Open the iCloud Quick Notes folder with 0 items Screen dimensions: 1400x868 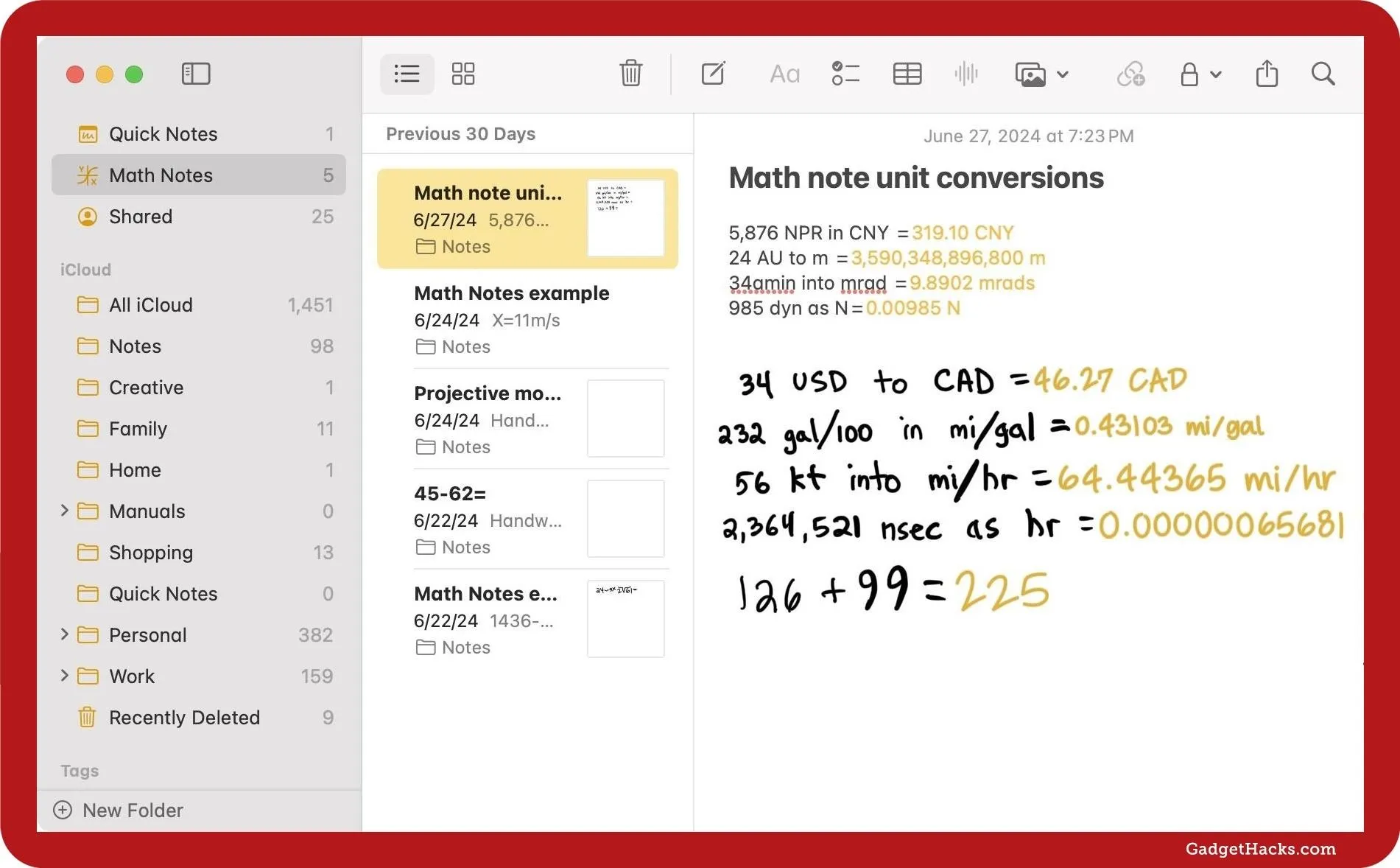click(x=199, y=594)
